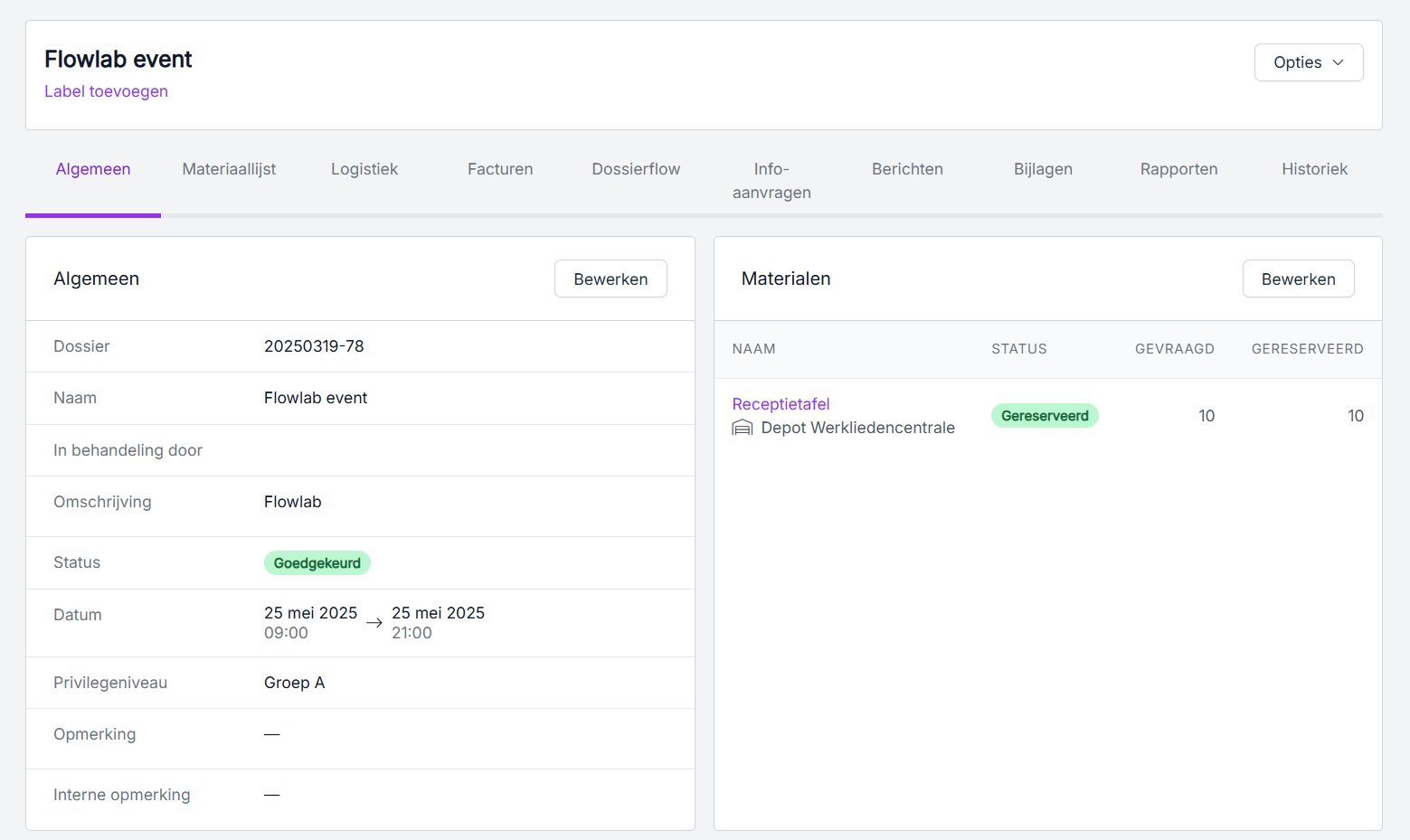Open the Logistiek tab
This screenshot has width=1410, height=840.
point(364,169)
